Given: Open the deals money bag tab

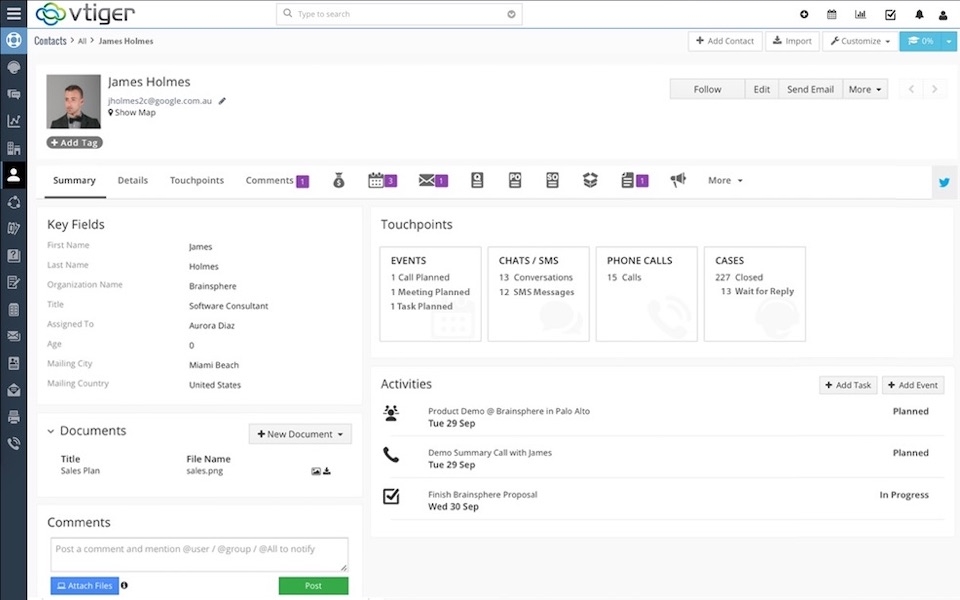Looking at the screenshot, I should tap(339, 180).
